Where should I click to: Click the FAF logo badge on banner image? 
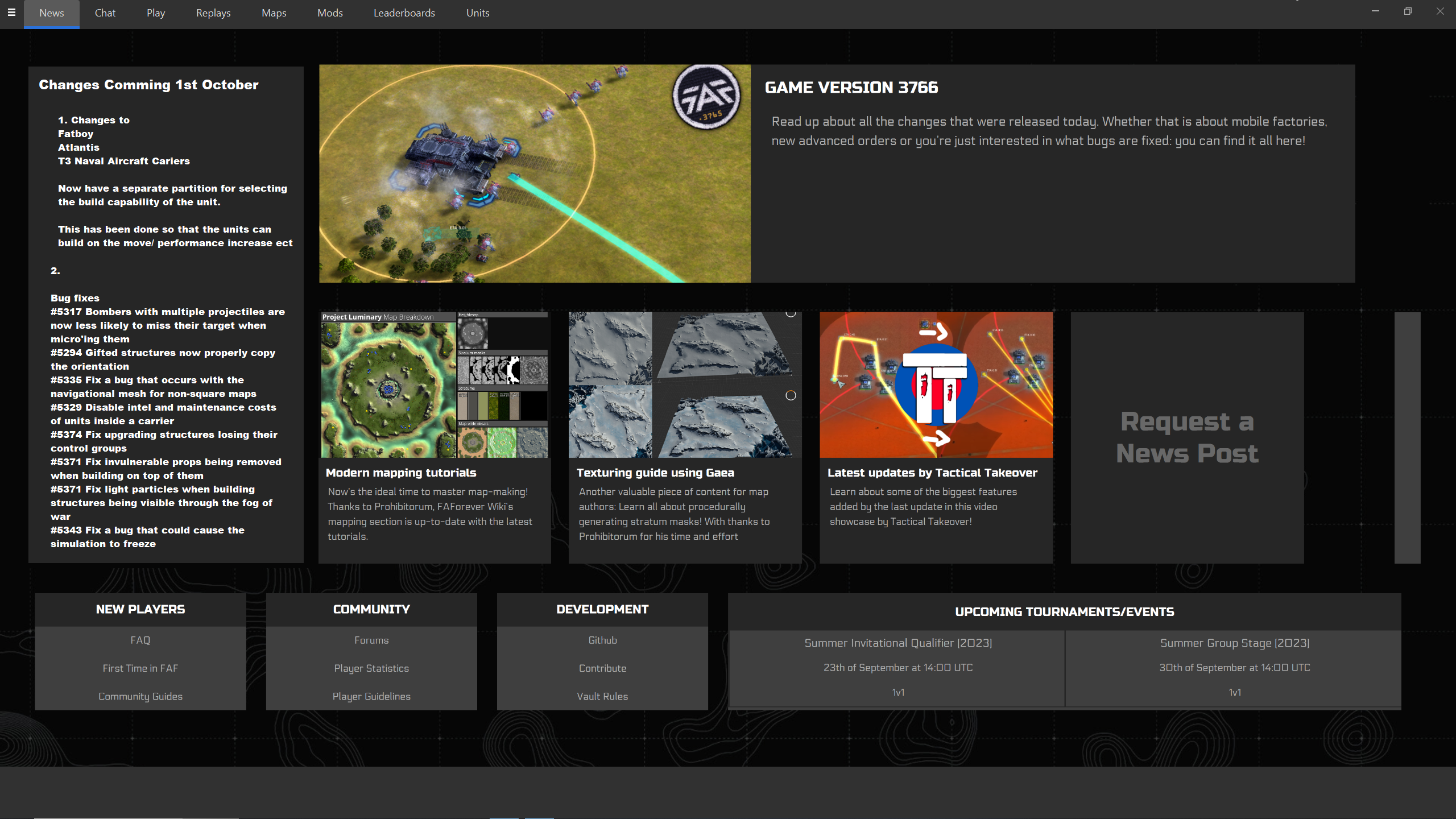pyautogui.click(x=706, y=98)
